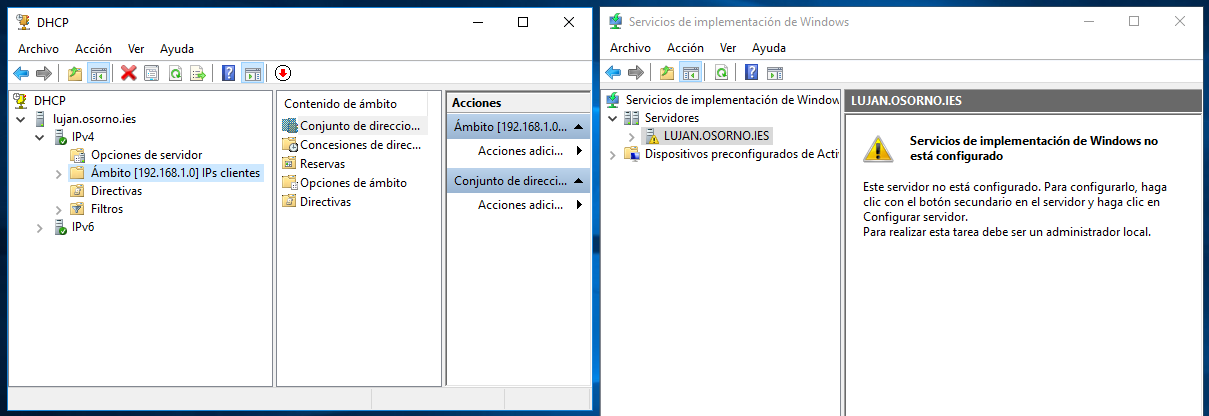Open Acciones adicionales submenu under Ámbito
This screenshot has width=1209, height=416.
coord(518,151)
